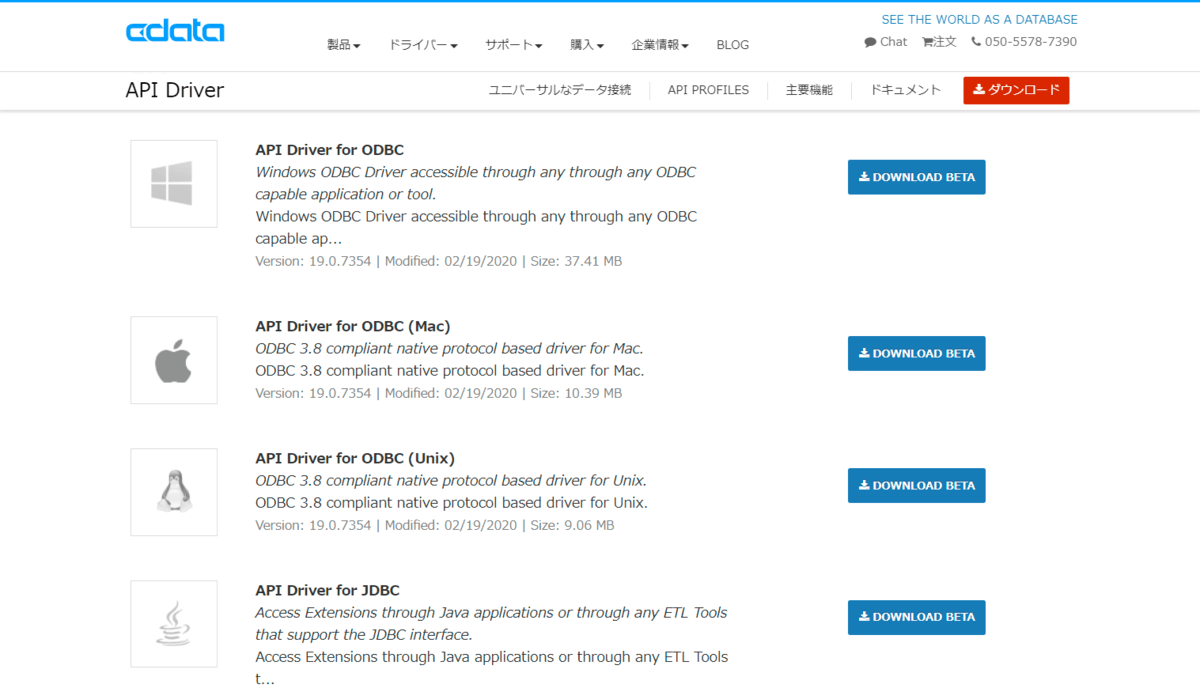Download beta of API Driver for ODBC (Mac)
Image resolution: width=1200 pixels, height=688 pixels.
point(917,353)
